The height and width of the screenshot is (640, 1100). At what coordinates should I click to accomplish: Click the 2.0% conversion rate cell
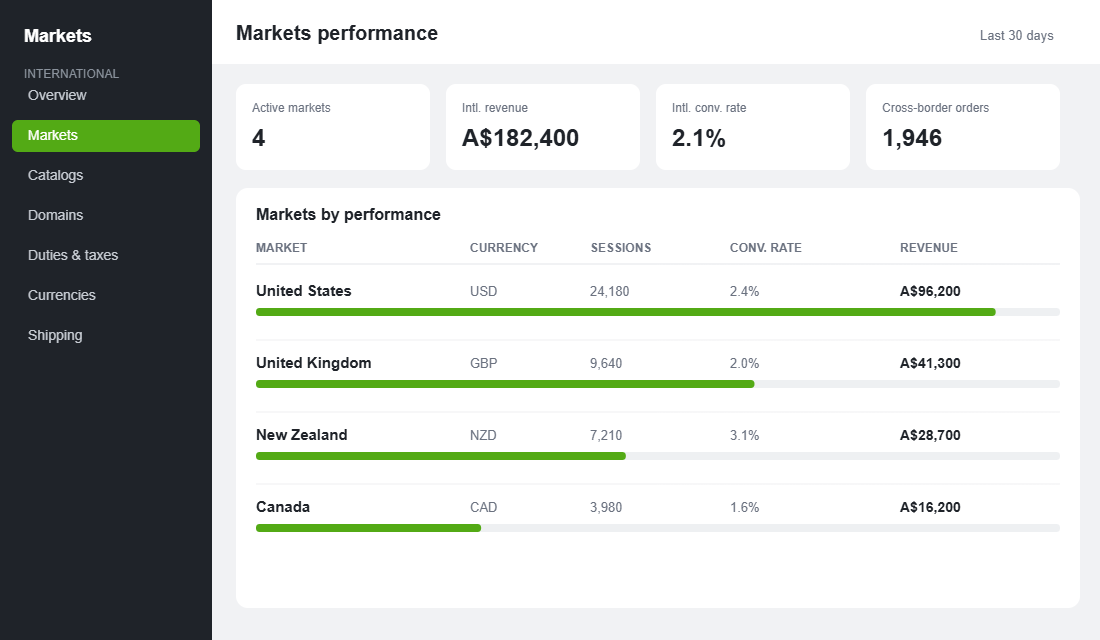point(744,364)
